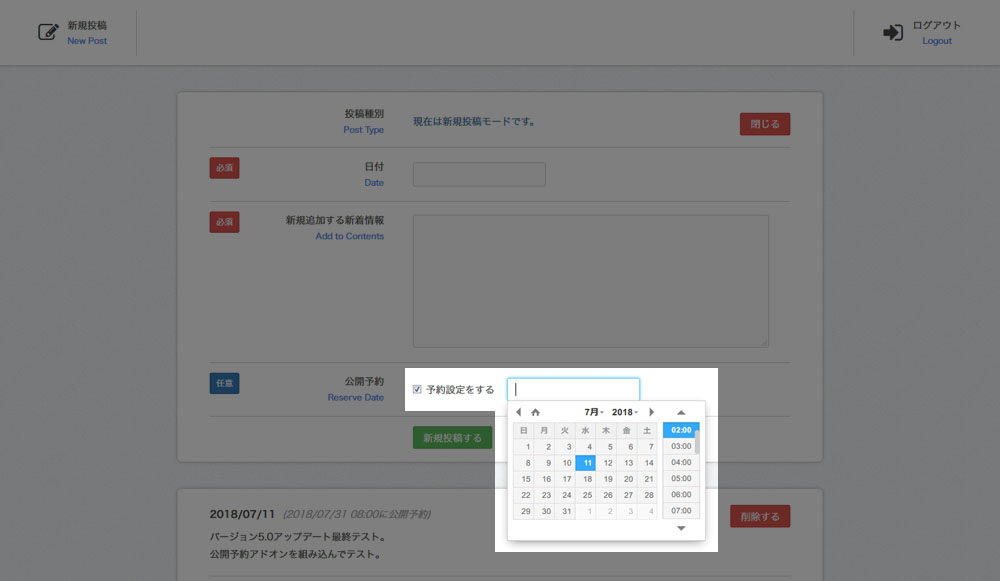Select 06:00 in time list
1000x581 pixels.
pos(680,494)
